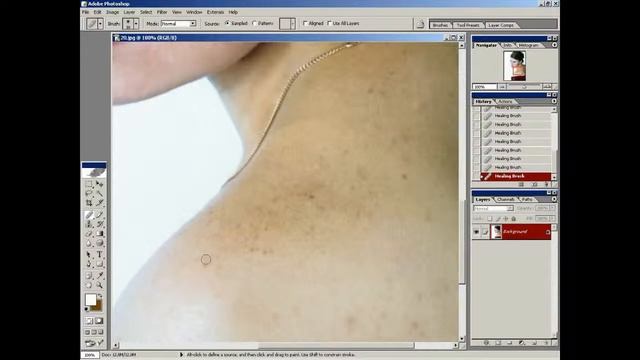
Task: Click the Navigator image thumbnail
Action: [514, 66]
